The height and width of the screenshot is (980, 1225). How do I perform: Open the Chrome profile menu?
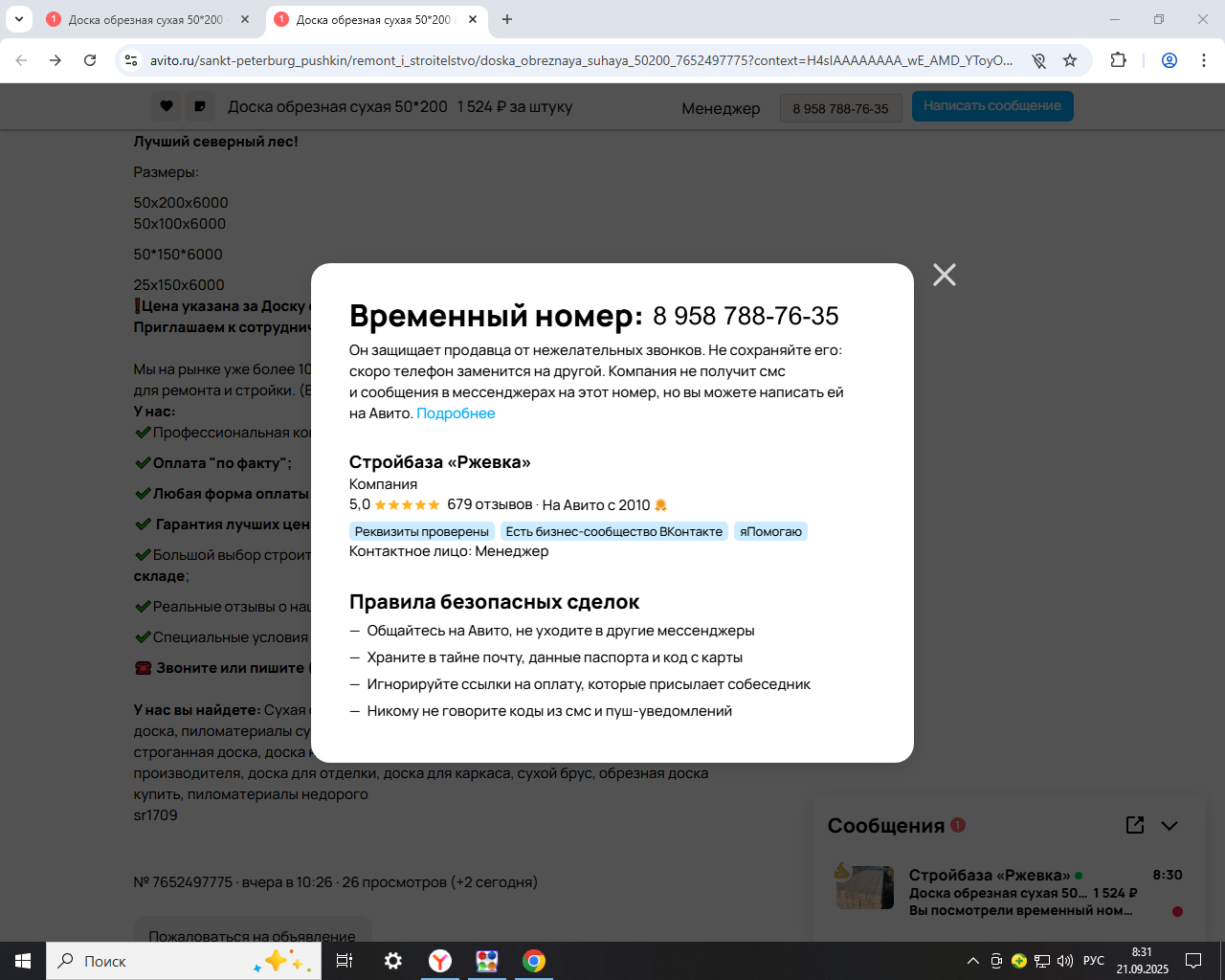[1169, 60]
